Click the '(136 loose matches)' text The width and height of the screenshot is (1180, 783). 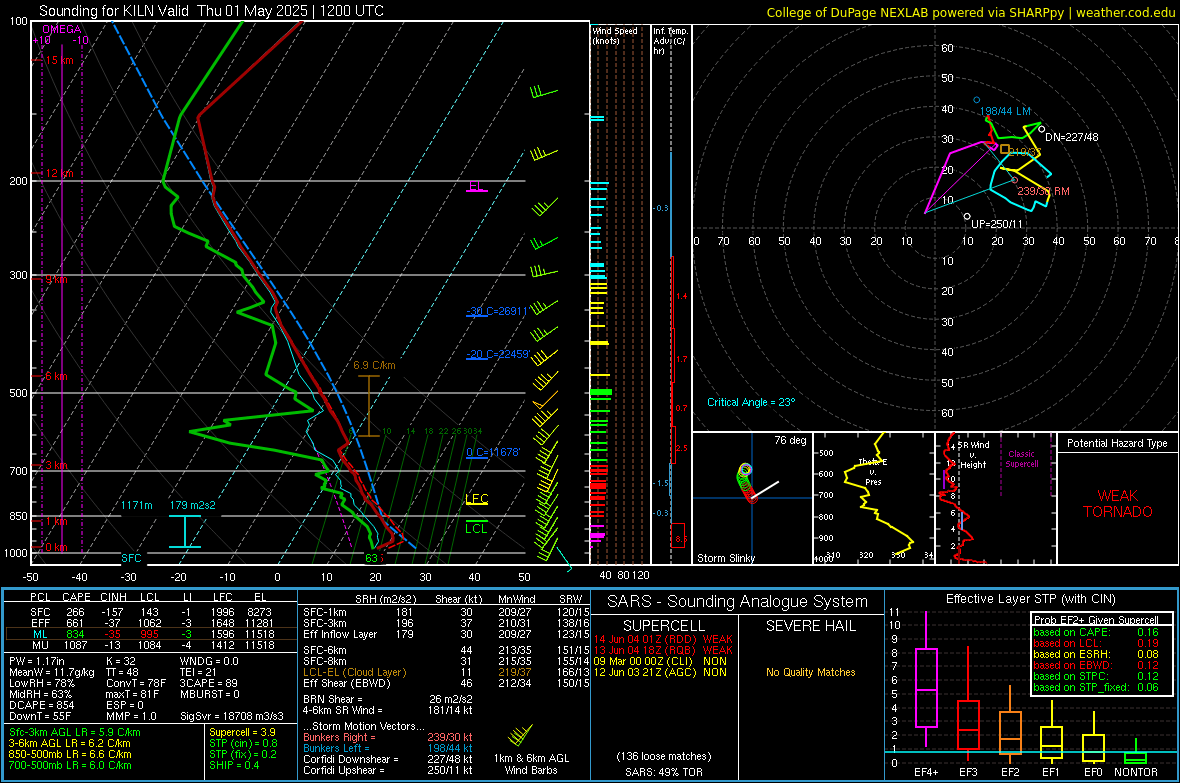tap(663, 756)
